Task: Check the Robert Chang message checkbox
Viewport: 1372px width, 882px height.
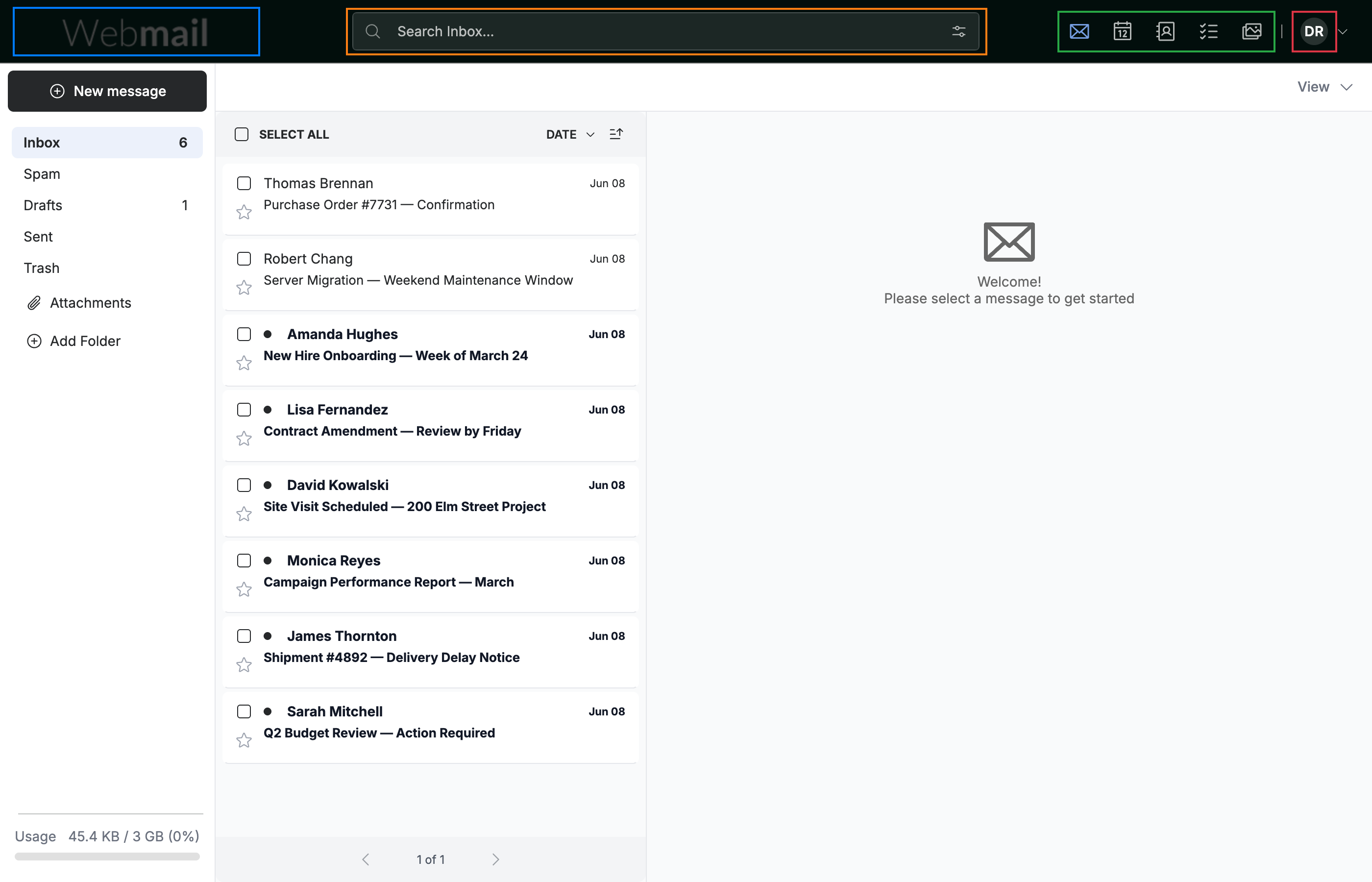Action: (244, 259)
